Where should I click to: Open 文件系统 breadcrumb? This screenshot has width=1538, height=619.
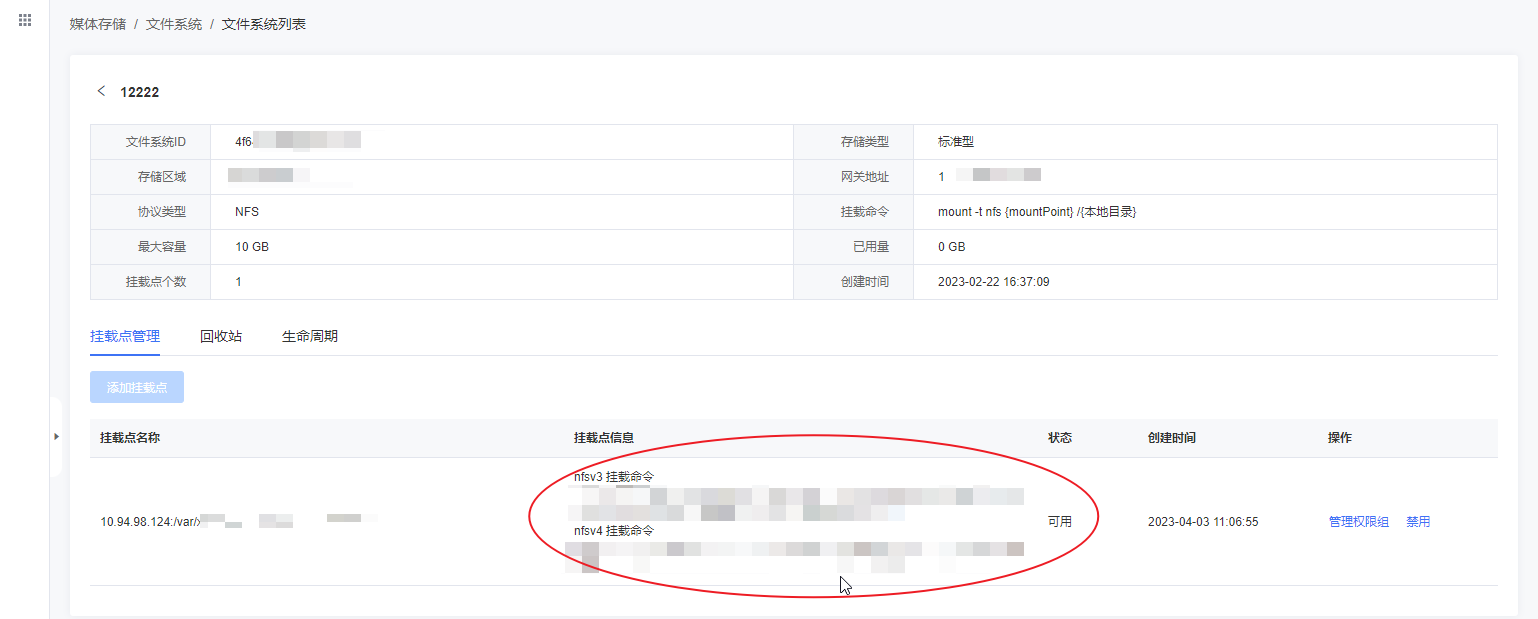click(x=174, y=24)
